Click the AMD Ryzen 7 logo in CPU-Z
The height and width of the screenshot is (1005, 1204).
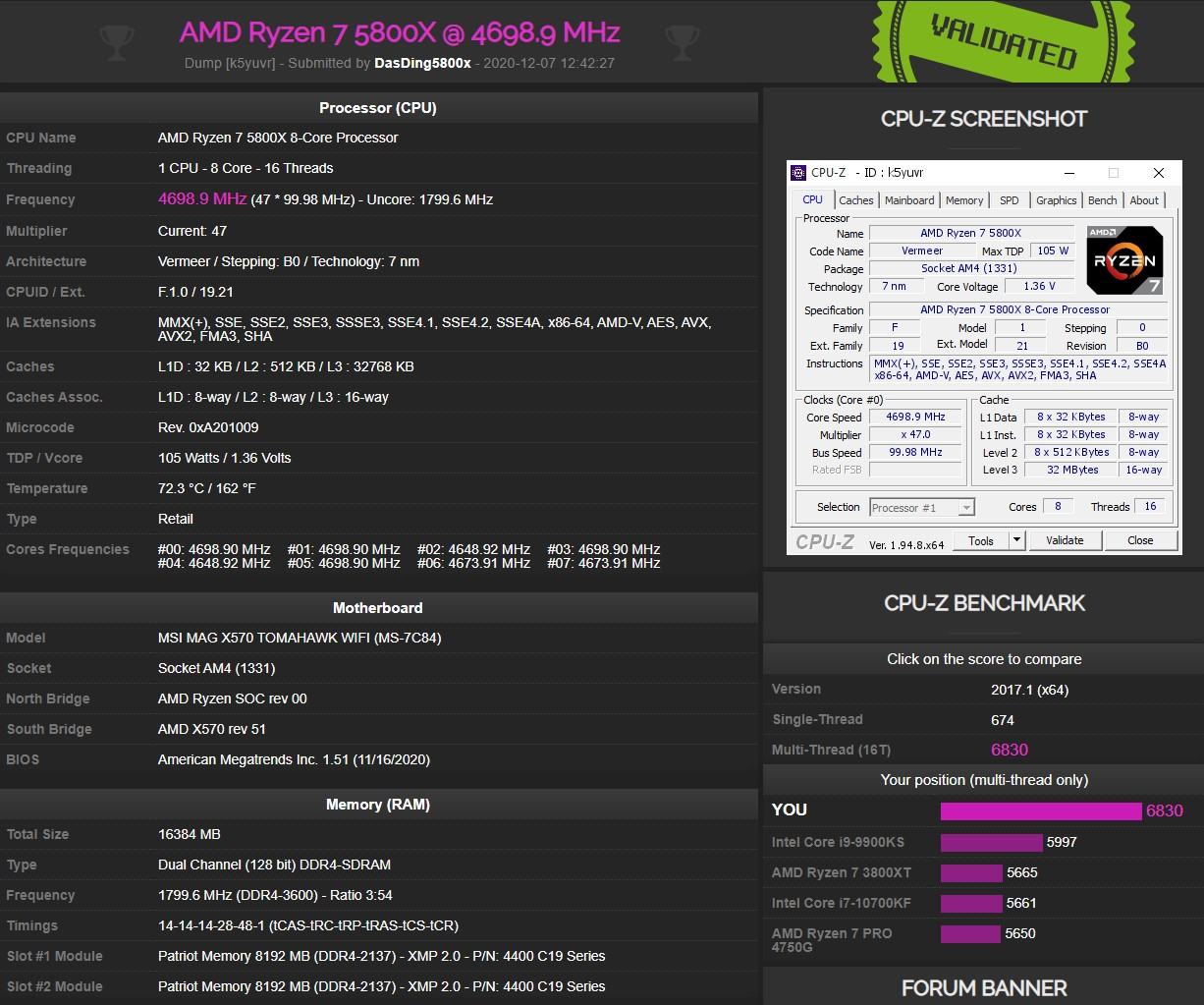pyautogui.click(x=1125, y=260)
